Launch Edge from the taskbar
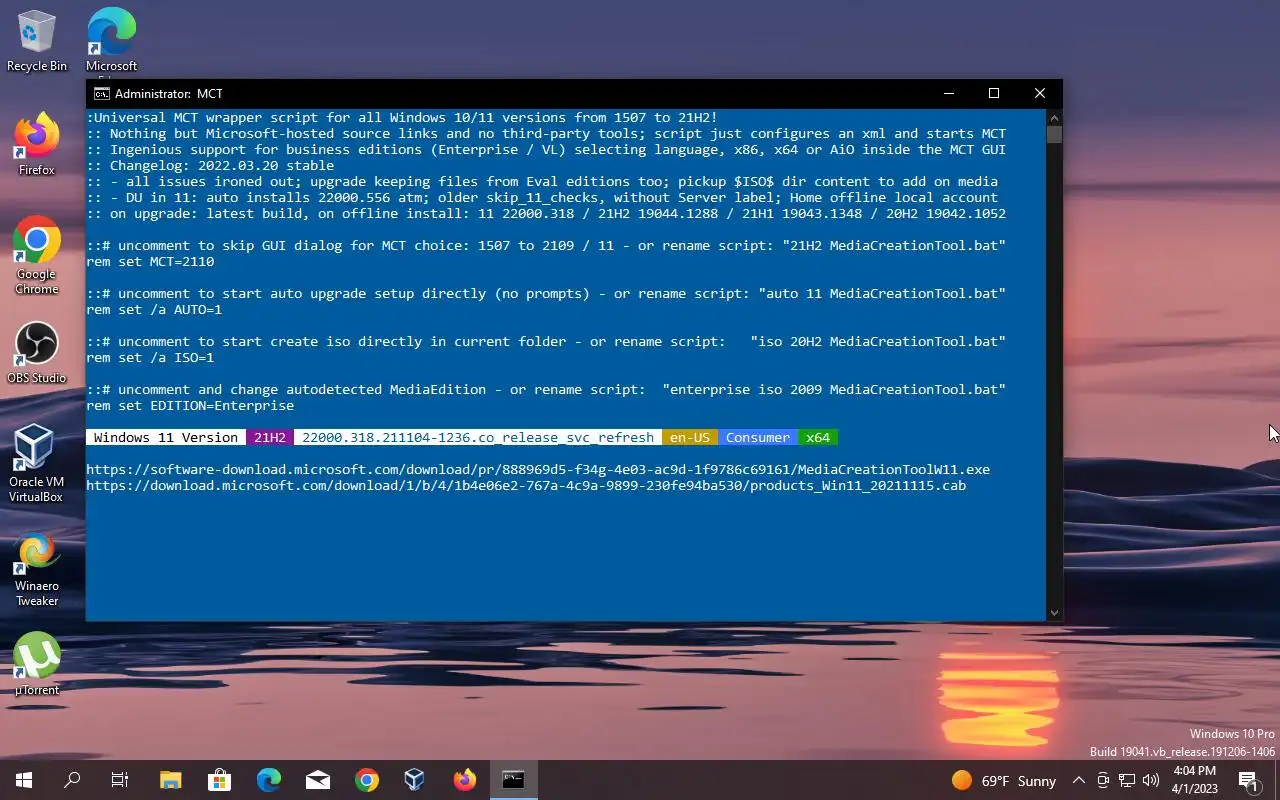The height and width of the screenshot is (800, 1280). [268, 780]
